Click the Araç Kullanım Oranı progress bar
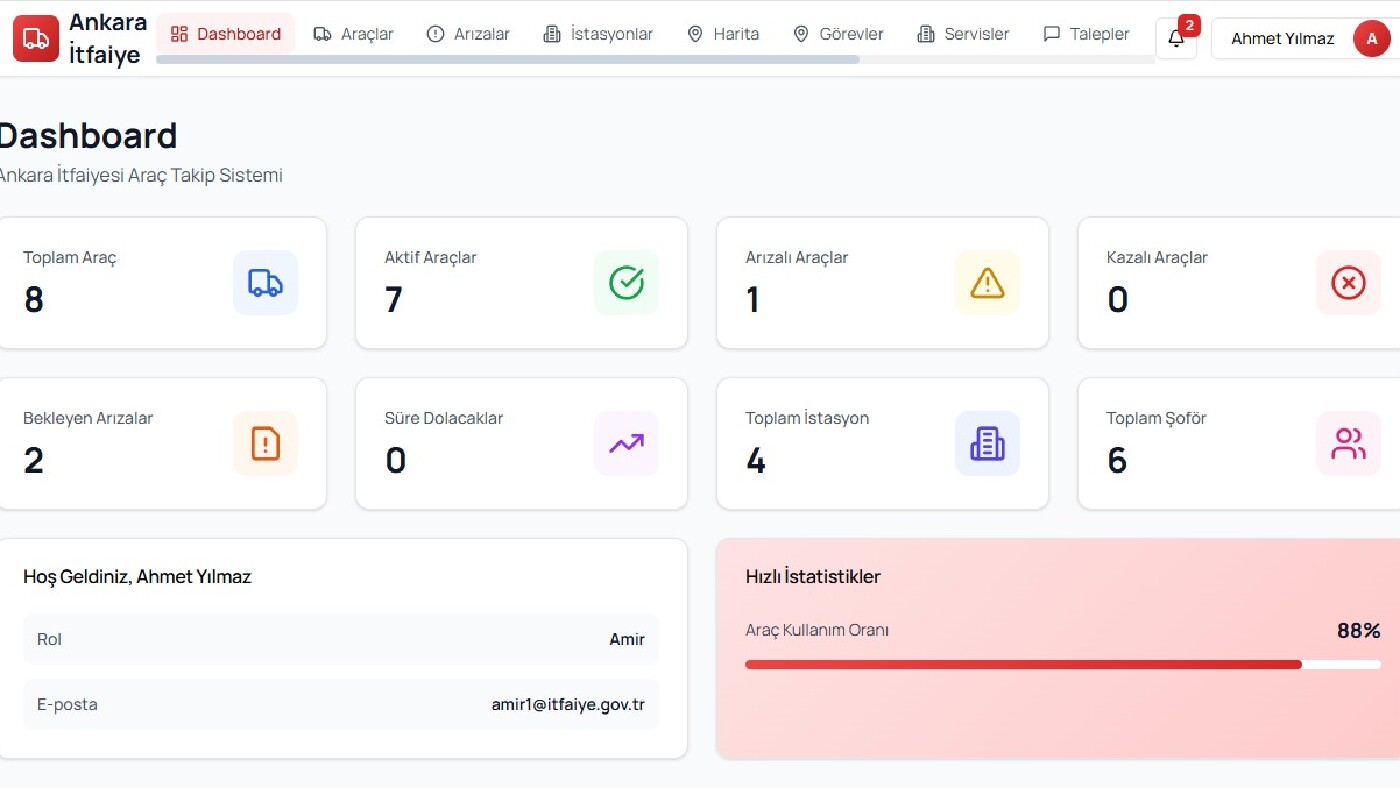The height and width of the screenshot is (788, 1400). [x=1063, y=664]
